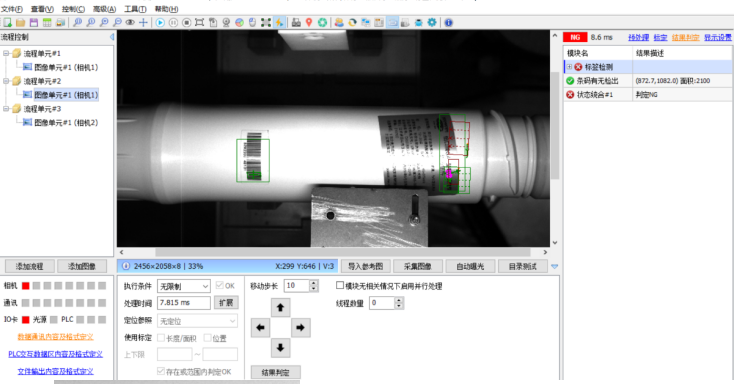Open the 执行条件 dropdown showing 无限制

(183, 286)
